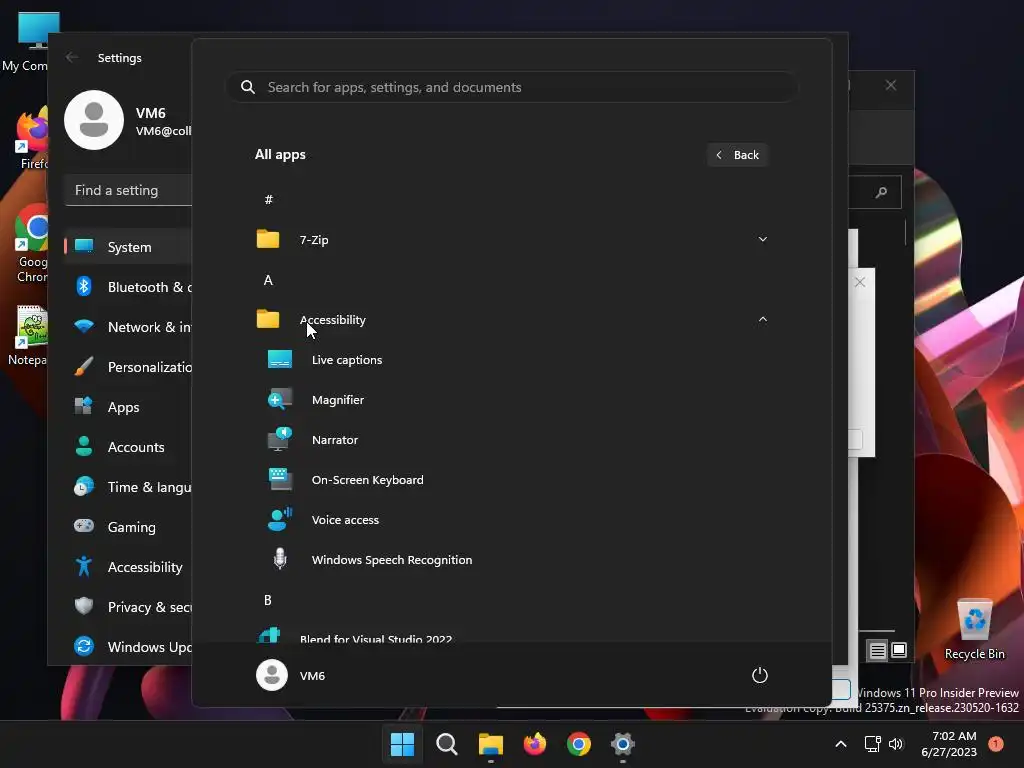Select the Recycle Bin desktop icon
The height and width of the screenshot is (768, 1024).
pyautogui.click(x=974, y=629)
